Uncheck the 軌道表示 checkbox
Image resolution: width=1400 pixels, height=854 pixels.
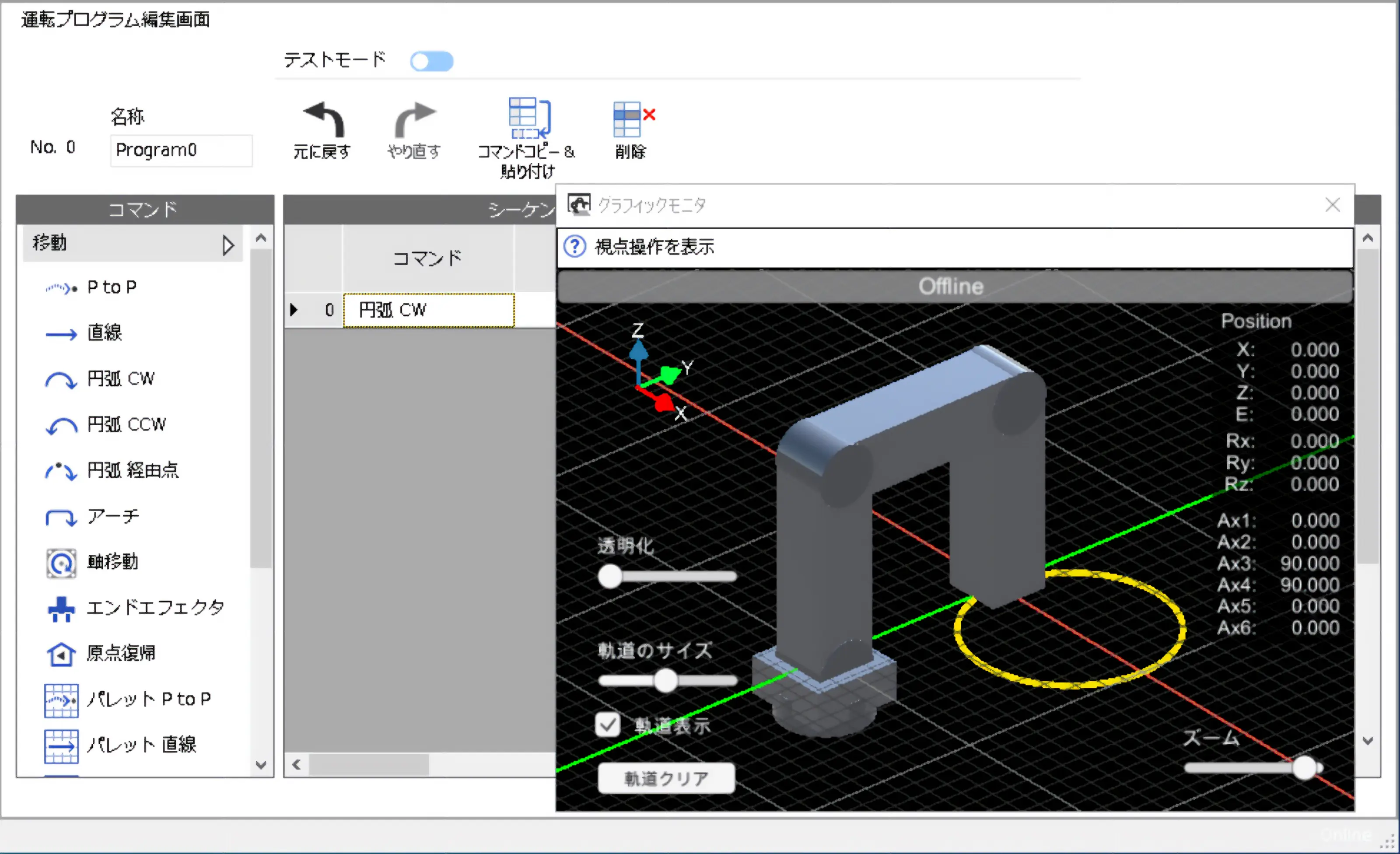click(x=607, y=724)
